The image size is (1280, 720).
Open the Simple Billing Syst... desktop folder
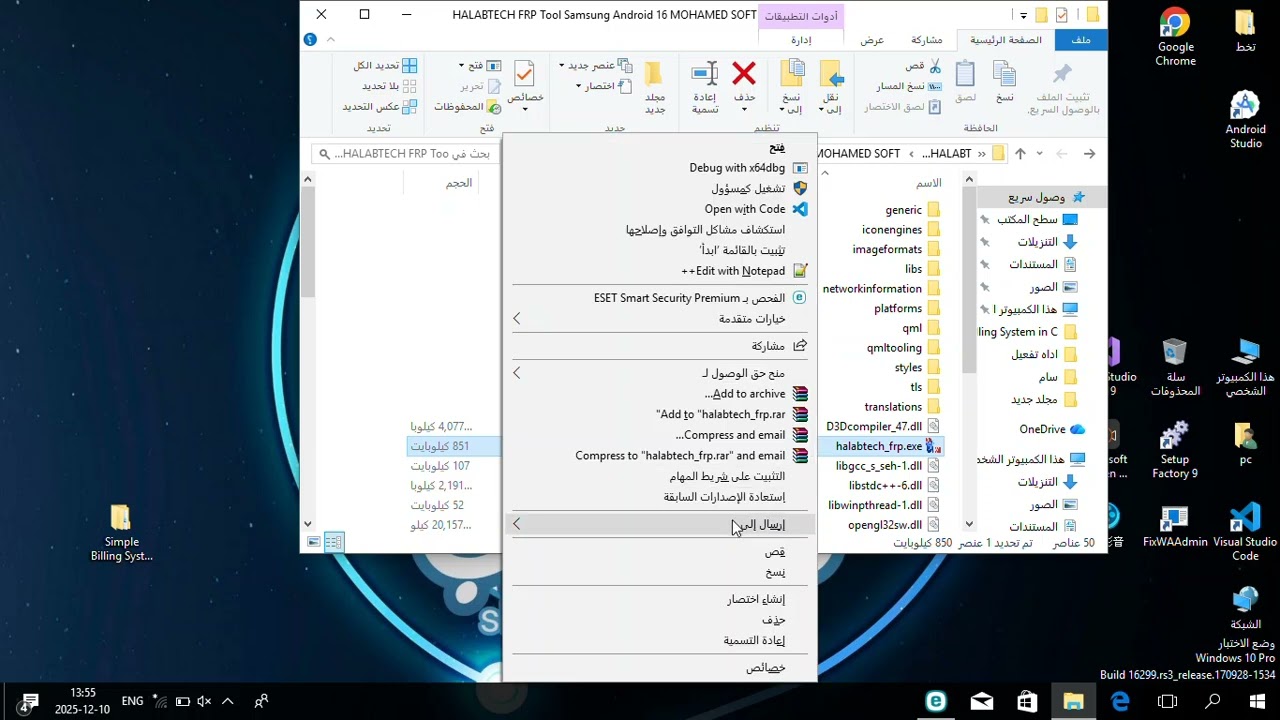pos(121,532)
